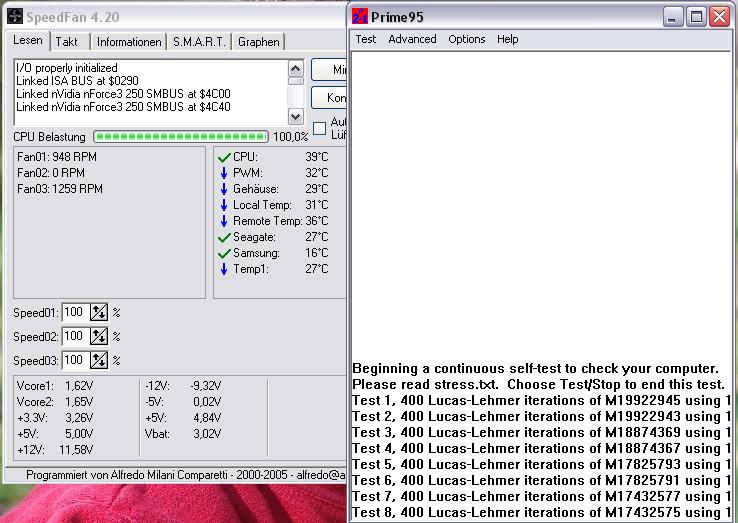
Task: Click the green checkmark next to CPU temperature
Action: click(224, 157)
